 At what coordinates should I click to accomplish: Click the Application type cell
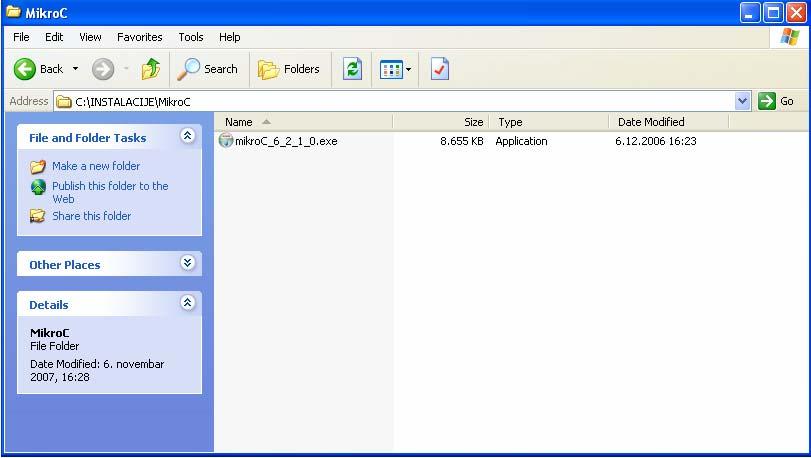521,141
